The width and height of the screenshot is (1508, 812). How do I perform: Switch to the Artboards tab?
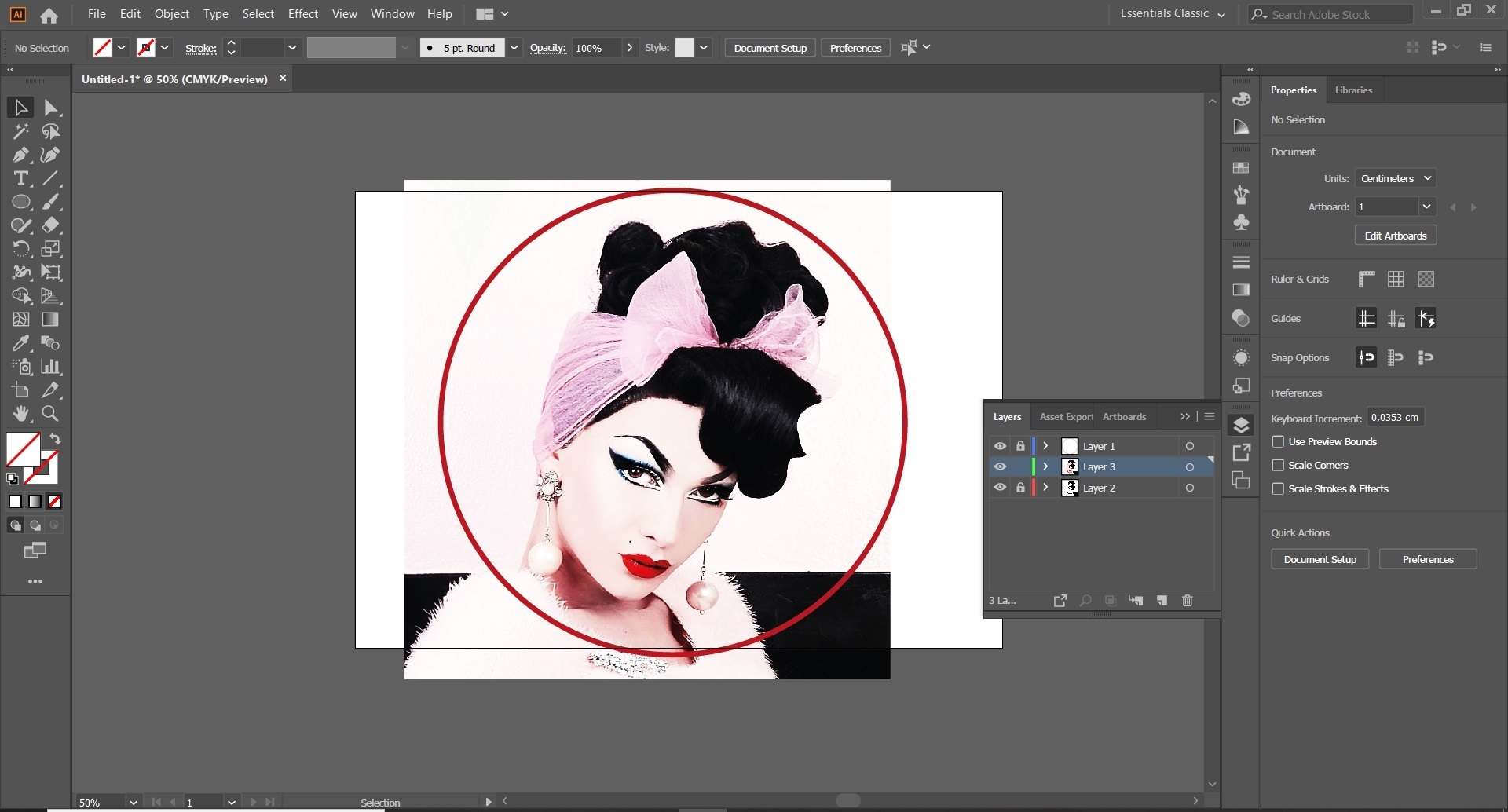coord(1124,417)
